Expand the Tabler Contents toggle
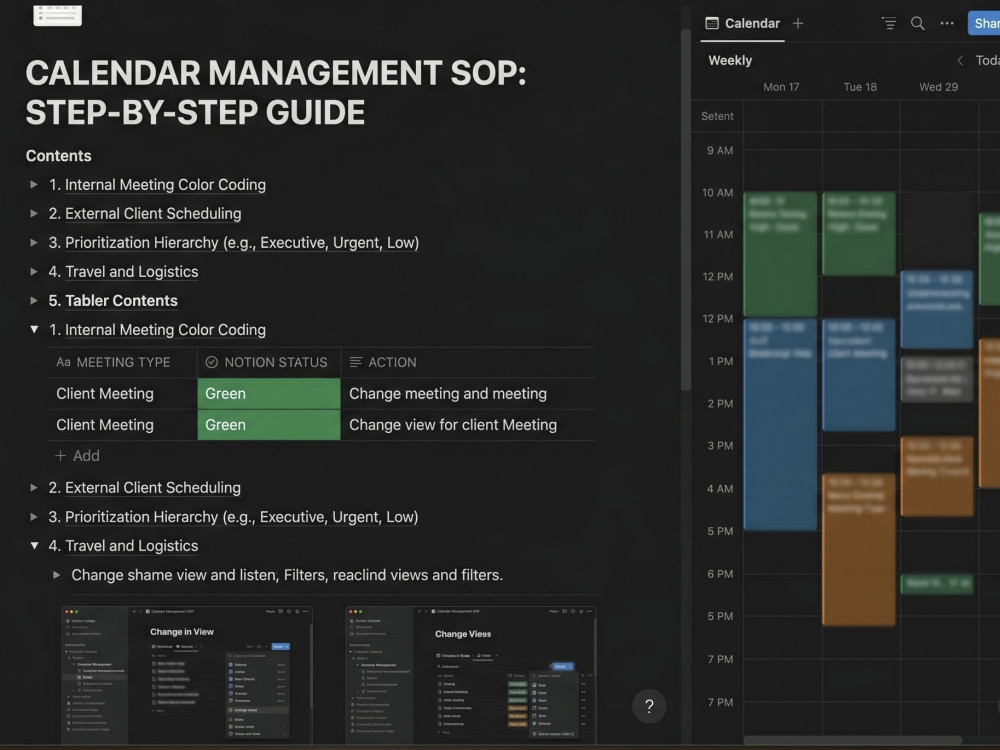The height and width of the screenshot is (750, 1000). point(33,300)
